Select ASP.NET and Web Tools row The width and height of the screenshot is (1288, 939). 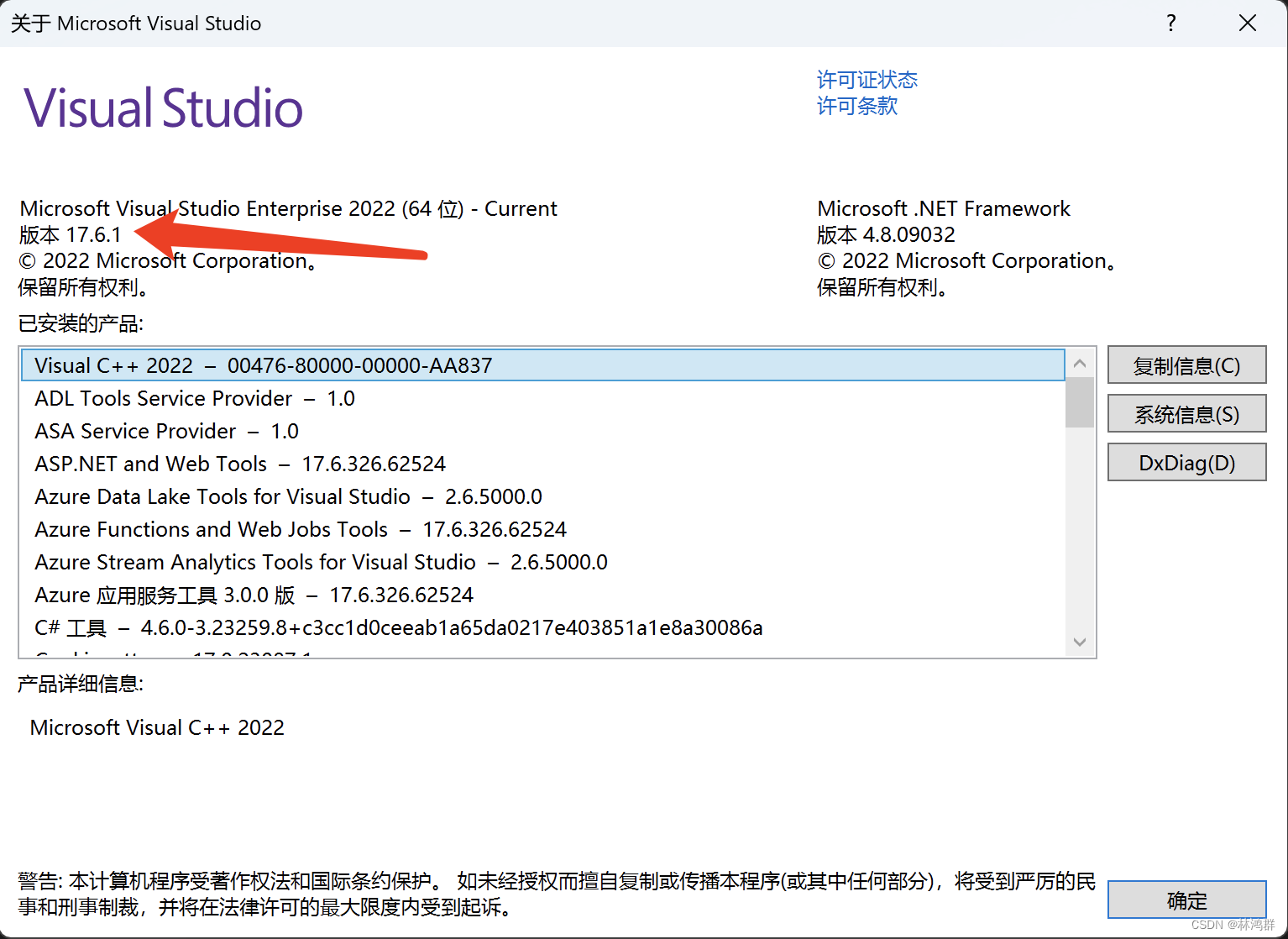coord(543,464)
